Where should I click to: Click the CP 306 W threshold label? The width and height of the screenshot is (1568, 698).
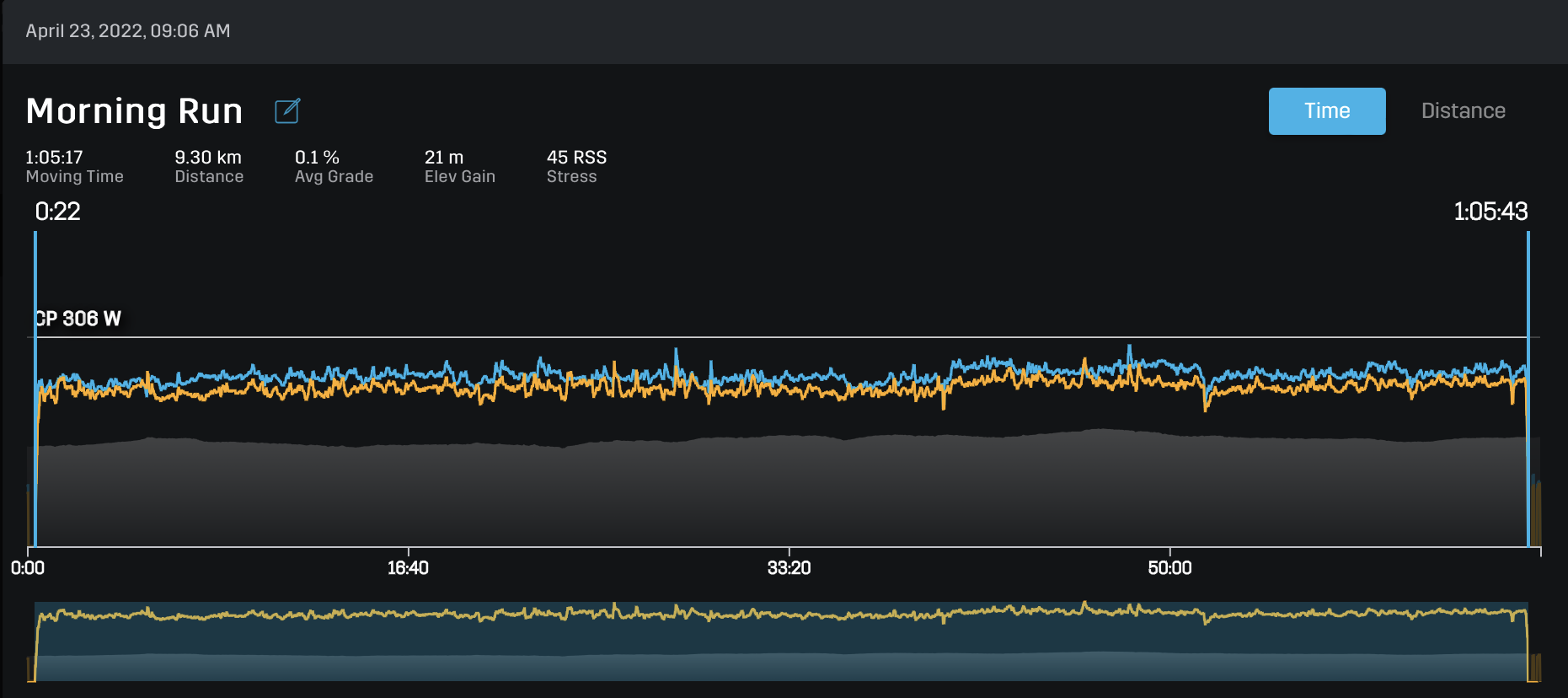tap(78, 319)
